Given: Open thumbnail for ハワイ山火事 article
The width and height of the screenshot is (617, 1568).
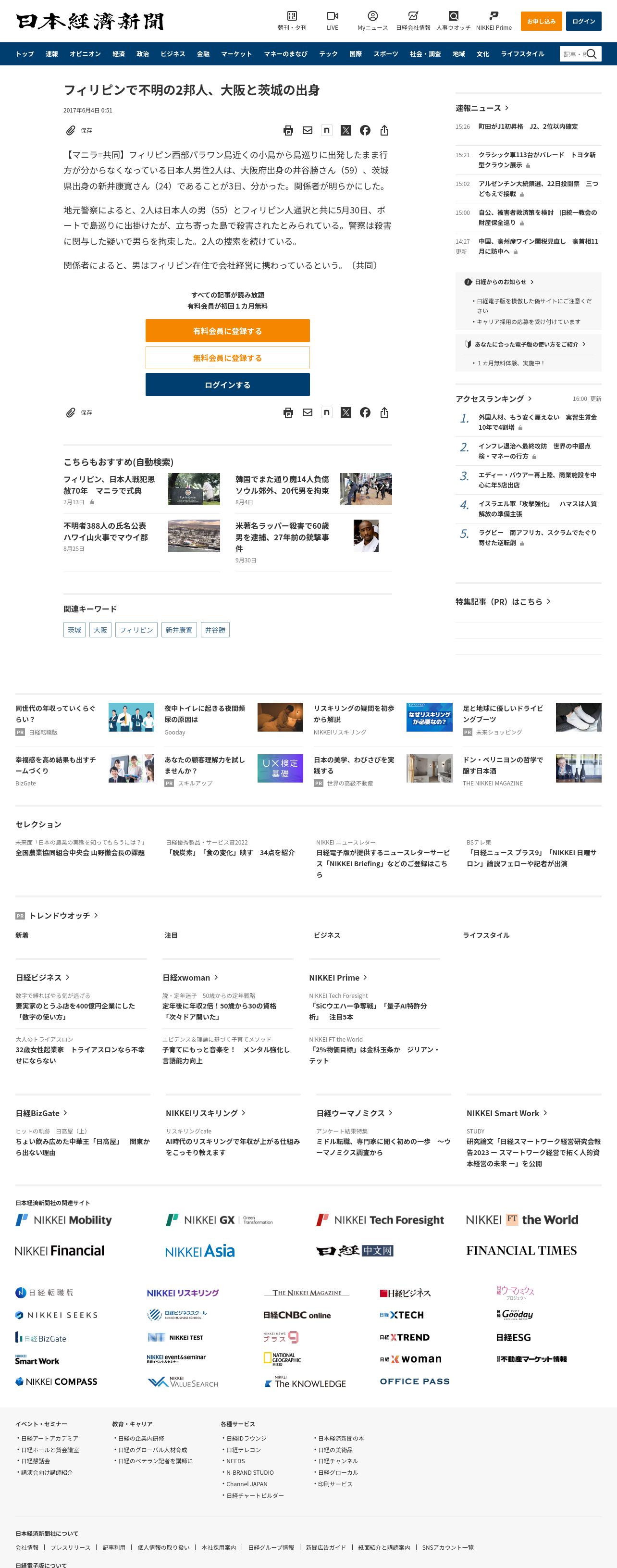Looking at the screenshot, I should coord(194,535).
